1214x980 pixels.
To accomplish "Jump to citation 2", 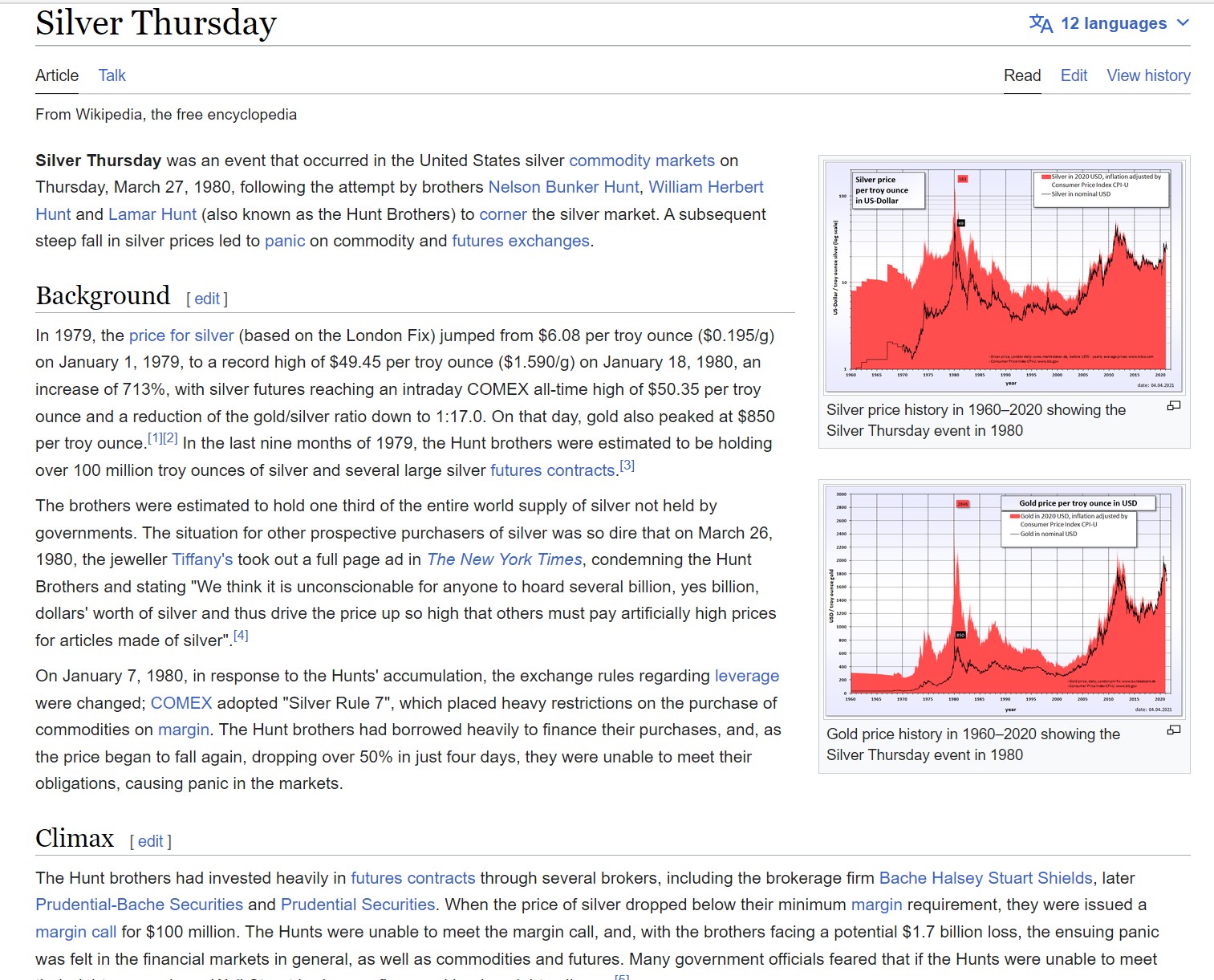I will (x=170, y=438).
